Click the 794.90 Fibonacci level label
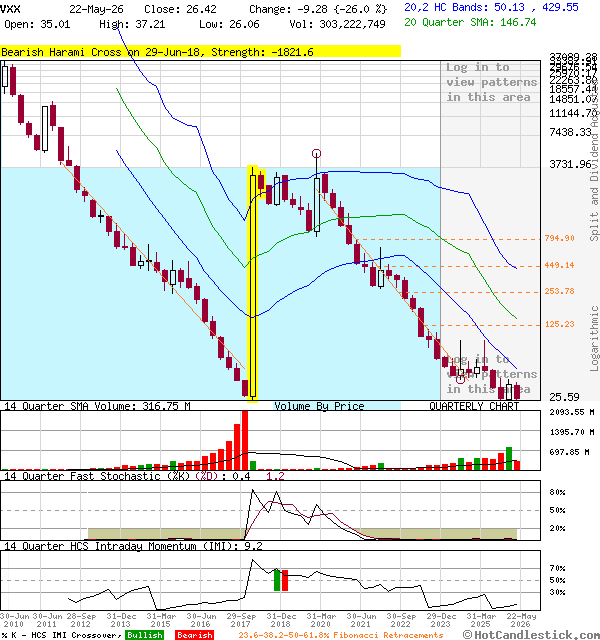Viewport: 600px width, 640px height. [x=559, y=238]
